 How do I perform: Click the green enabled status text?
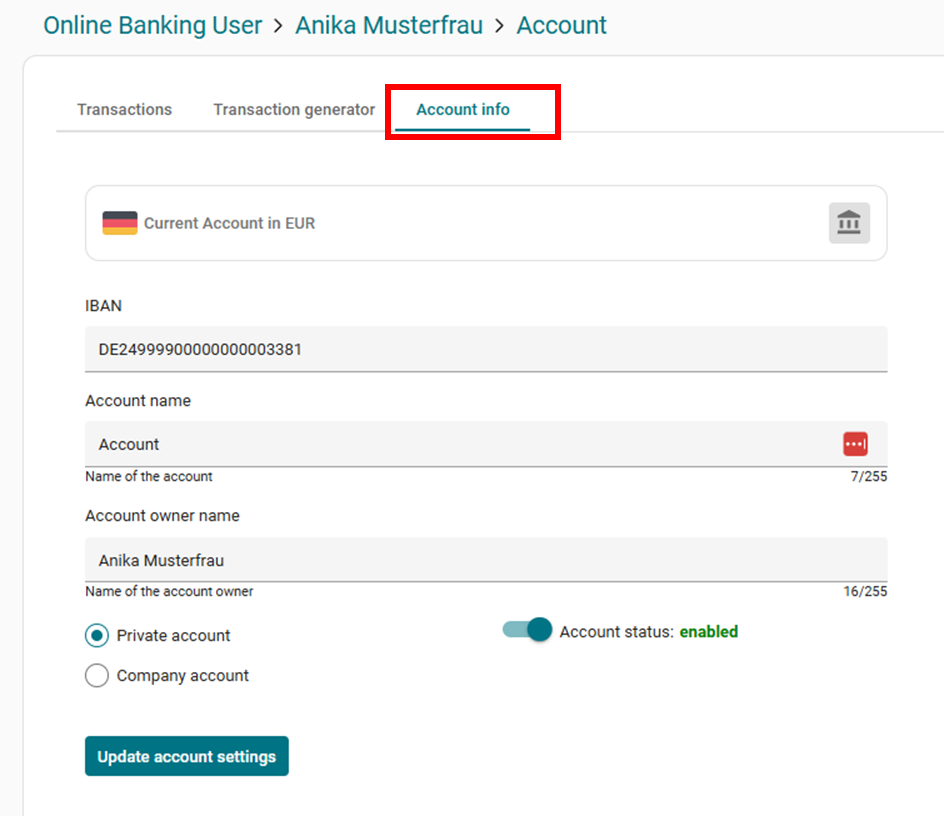pos(708,632)
